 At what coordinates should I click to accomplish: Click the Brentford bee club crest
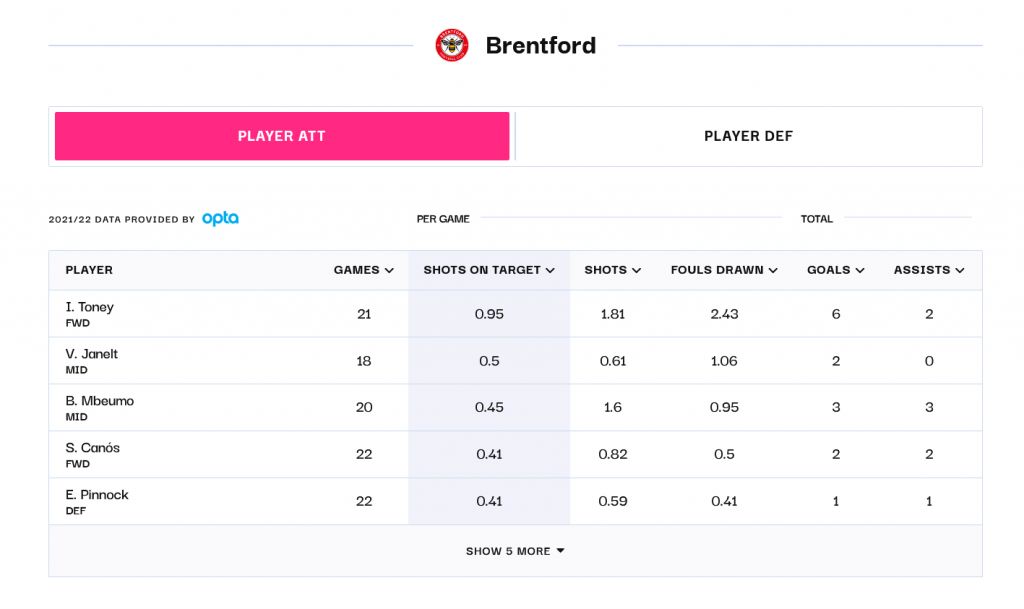(x=452, y=45)
